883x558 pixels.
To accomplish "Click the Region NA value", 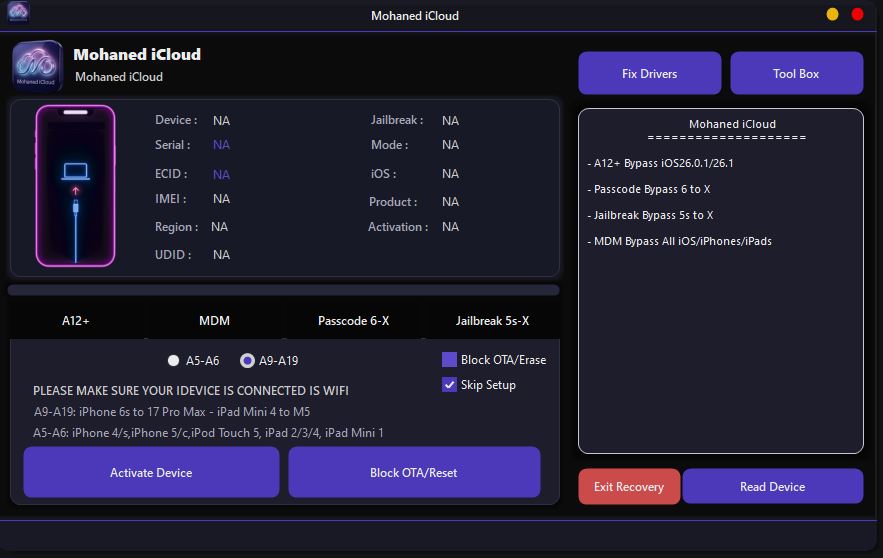I will (220, 227).
